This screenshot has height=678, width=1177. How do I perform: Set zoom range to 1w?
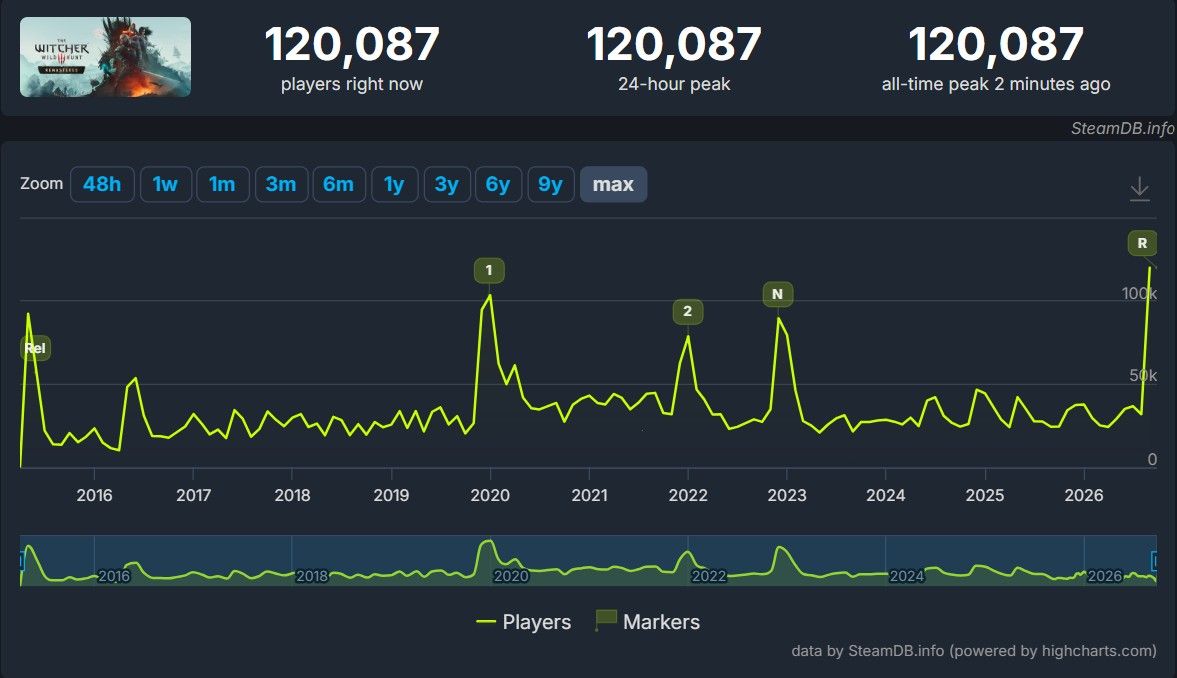click(165, 184)
